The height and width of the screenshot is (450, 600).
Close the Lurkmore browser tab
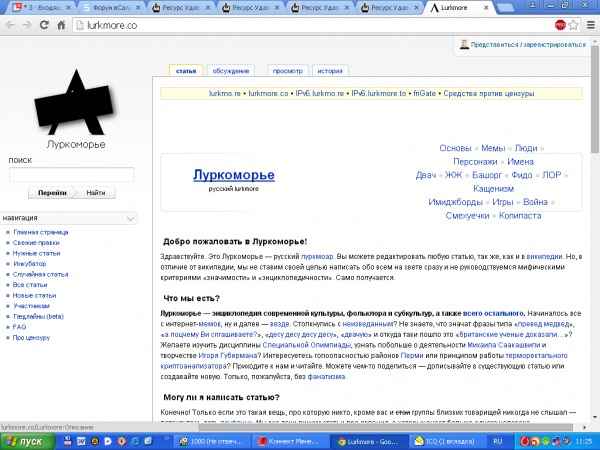tap(486, 8)
